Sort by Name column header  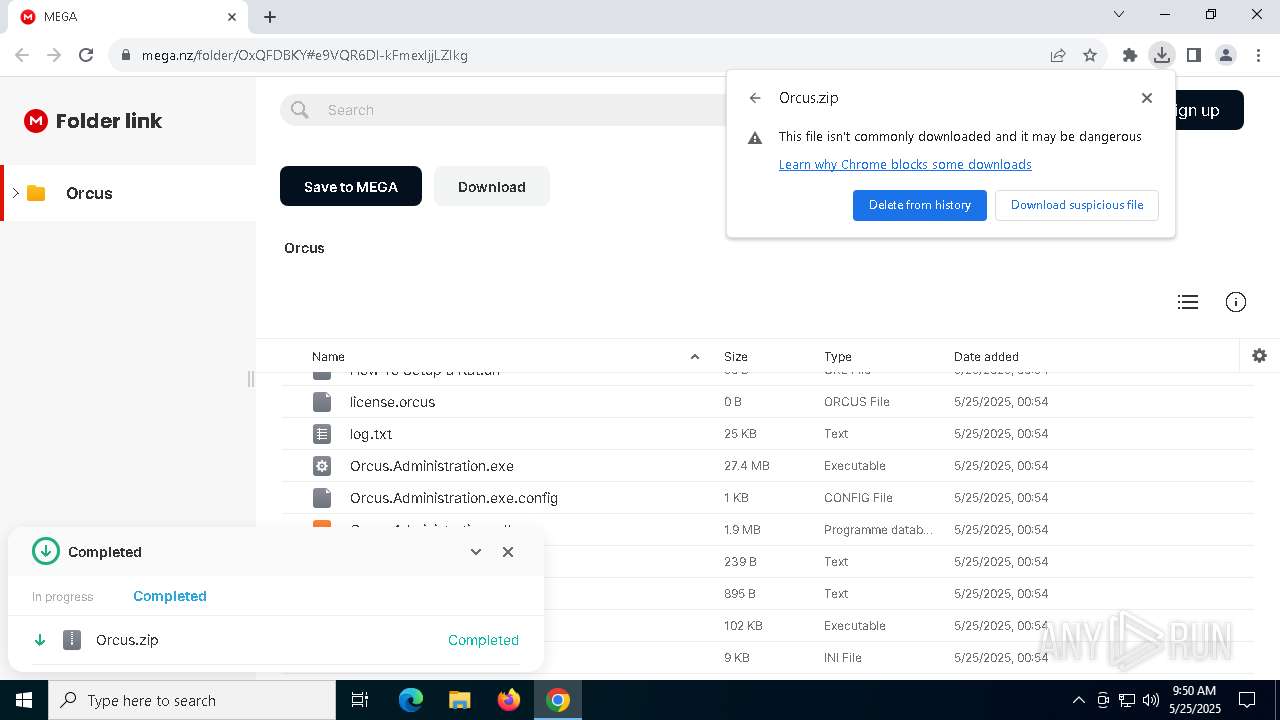click(x=328, y=356)
